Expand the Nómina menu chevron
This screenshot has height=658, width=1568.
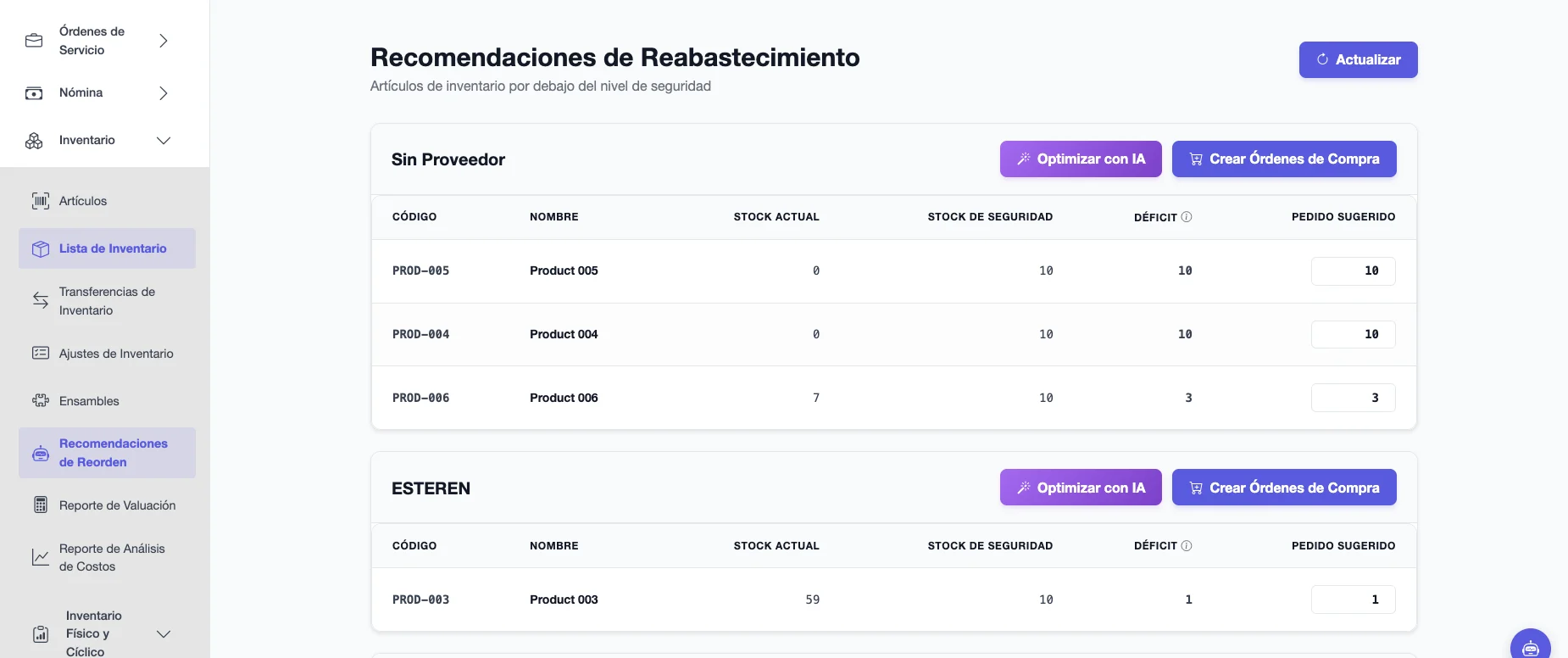164,93
